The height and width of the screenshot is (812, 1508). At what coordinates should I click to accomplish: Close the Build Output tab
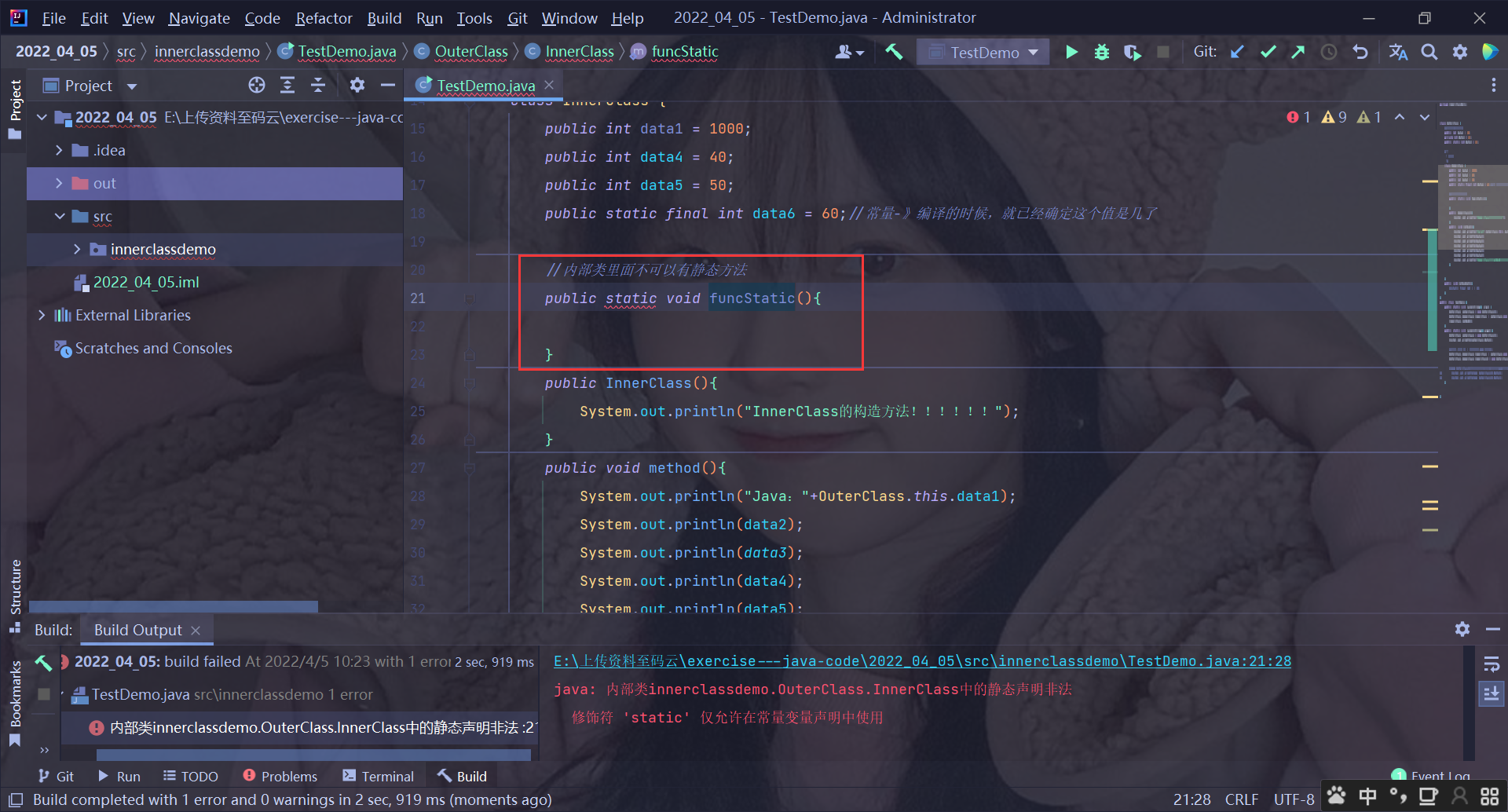pos(196,630)
